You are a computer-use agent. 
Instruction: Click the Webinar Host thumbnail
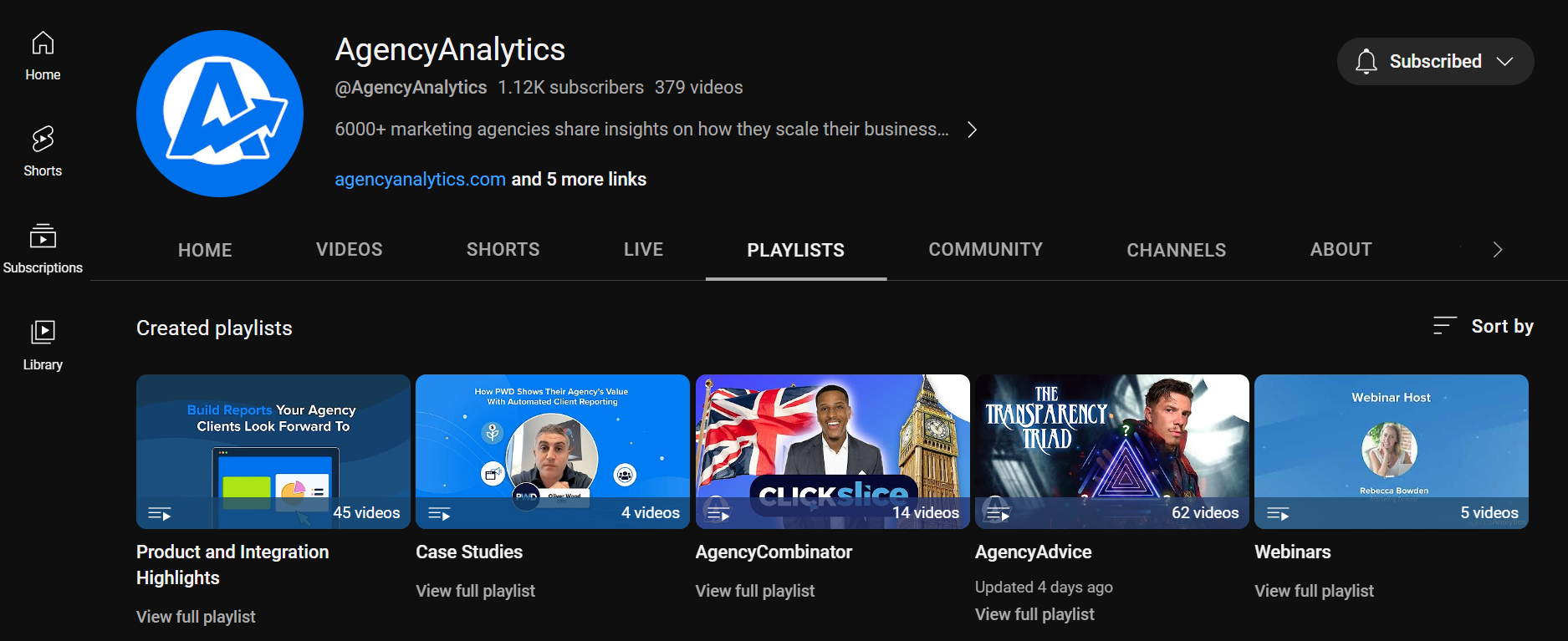pyautogui.click(x=1392, y=451)
